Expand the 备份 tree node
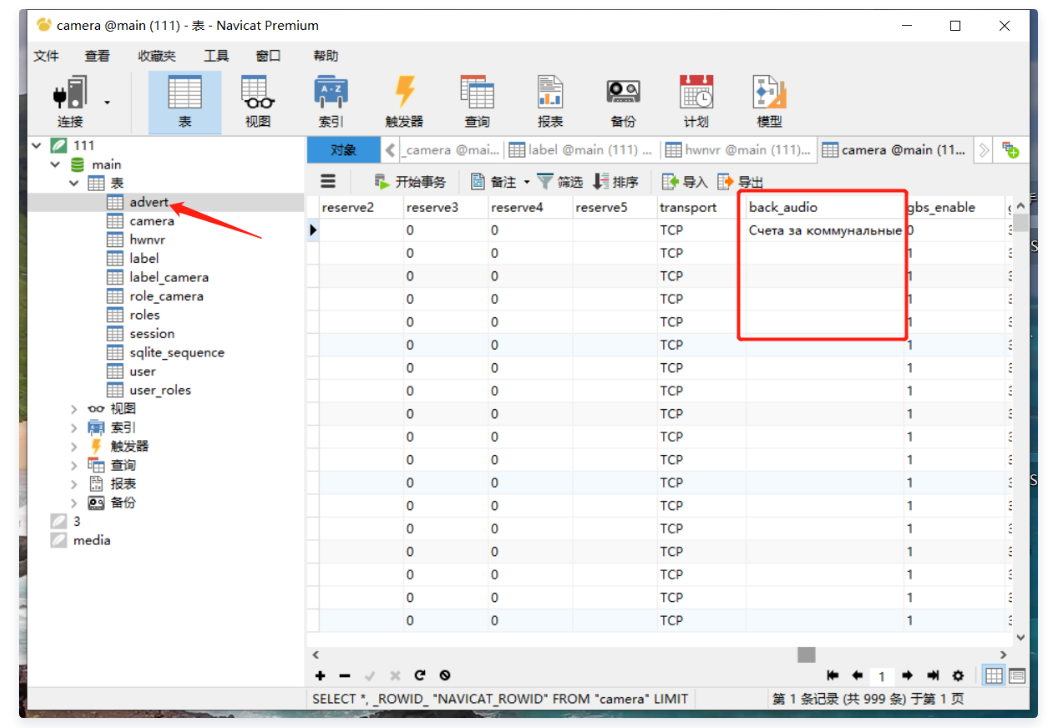 [74, 503]
